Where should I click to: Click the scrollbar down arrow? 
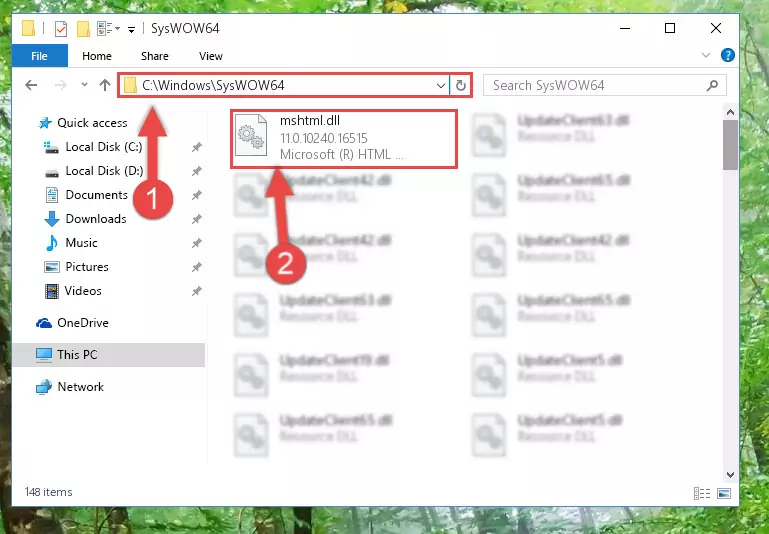730,475
